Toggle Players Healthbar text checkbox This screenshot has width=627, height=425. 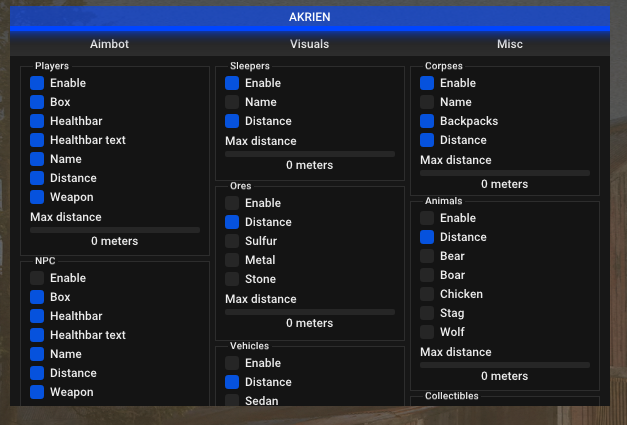[37, 140]
